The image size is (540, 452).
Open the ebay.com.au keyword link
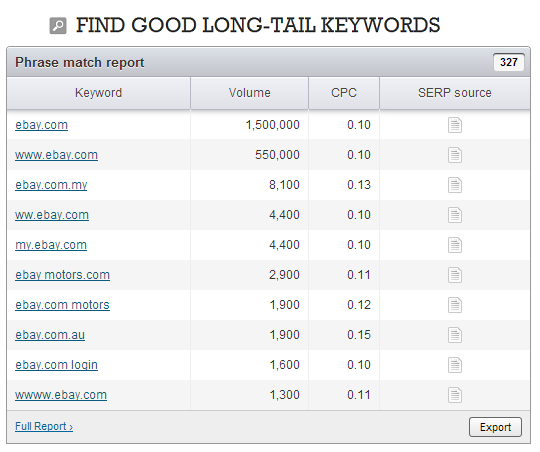click(x=50, y=335)
